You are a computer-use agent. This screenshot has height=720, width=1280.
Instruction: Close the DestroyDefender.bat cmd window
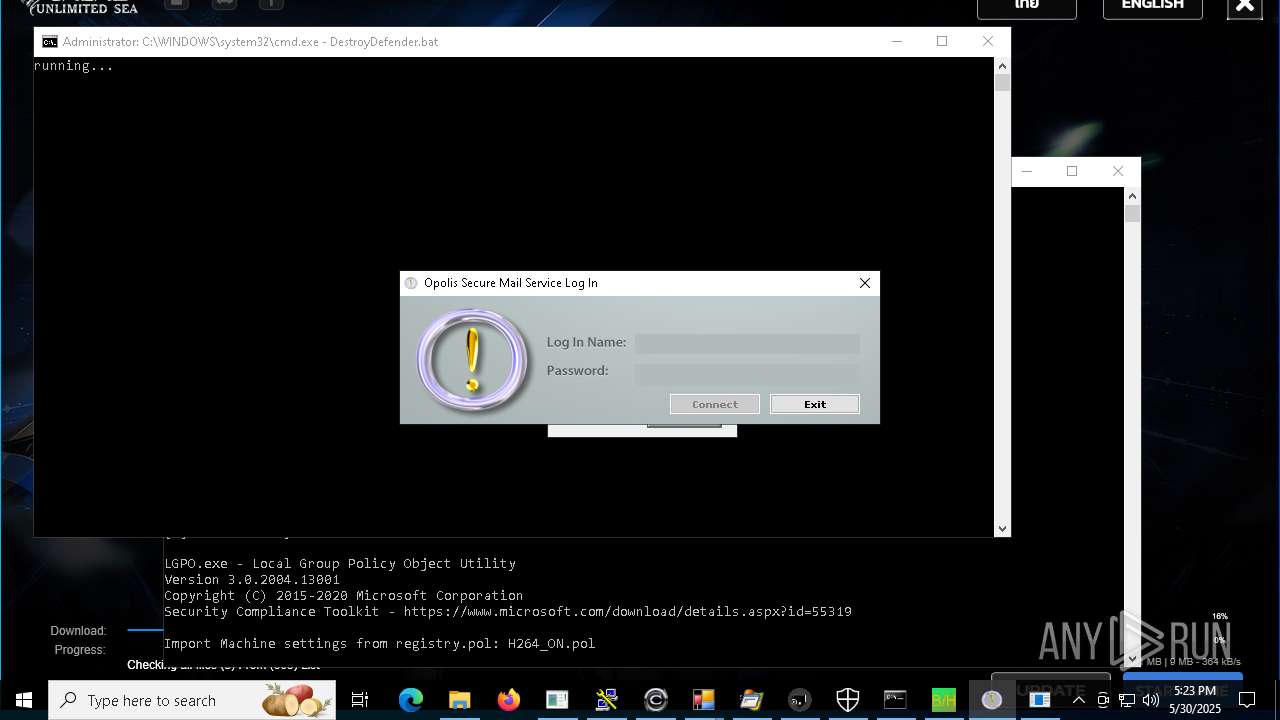(x=988, y=41)
